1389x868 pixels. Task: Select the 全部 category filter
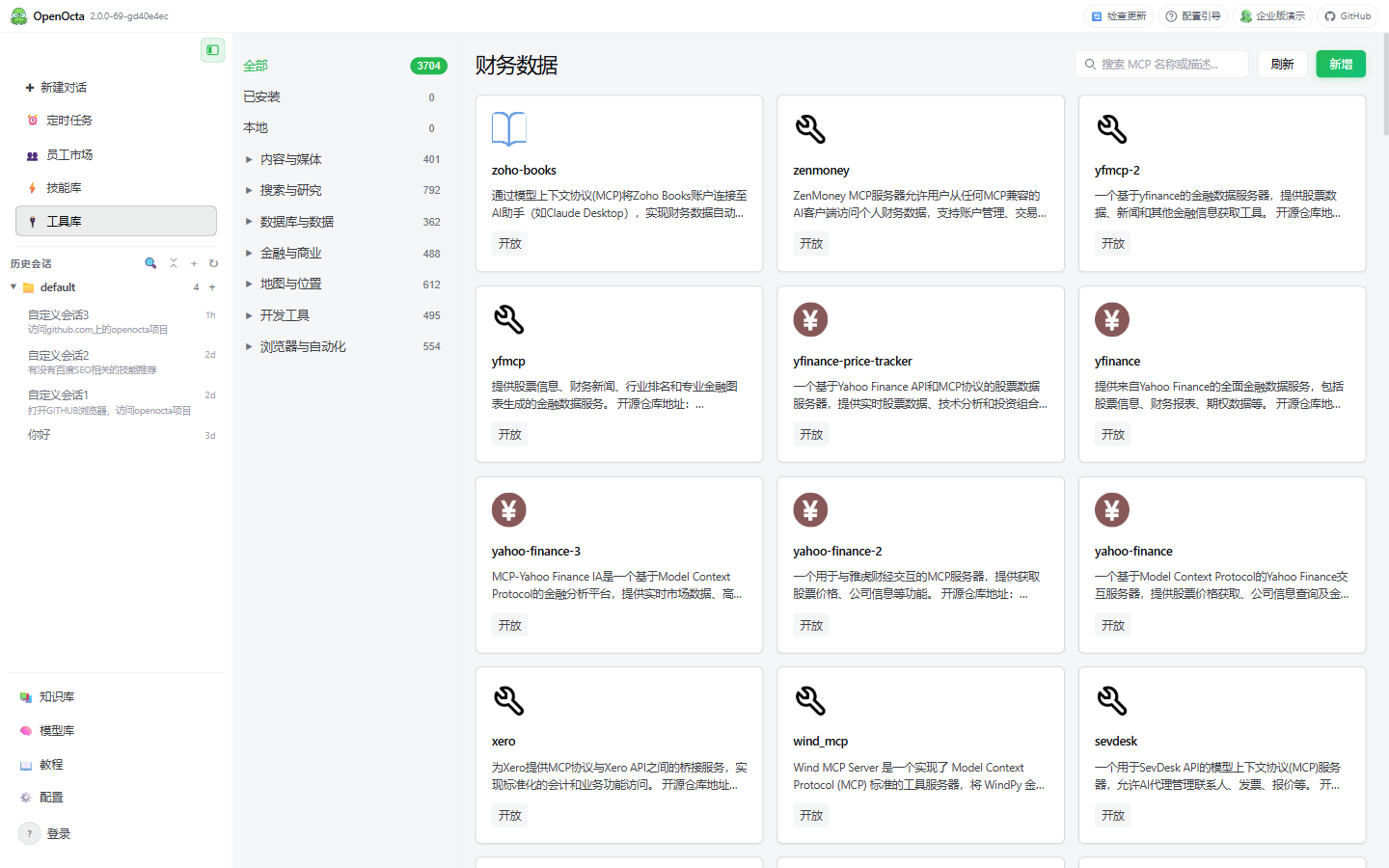(x=344, y=66)
